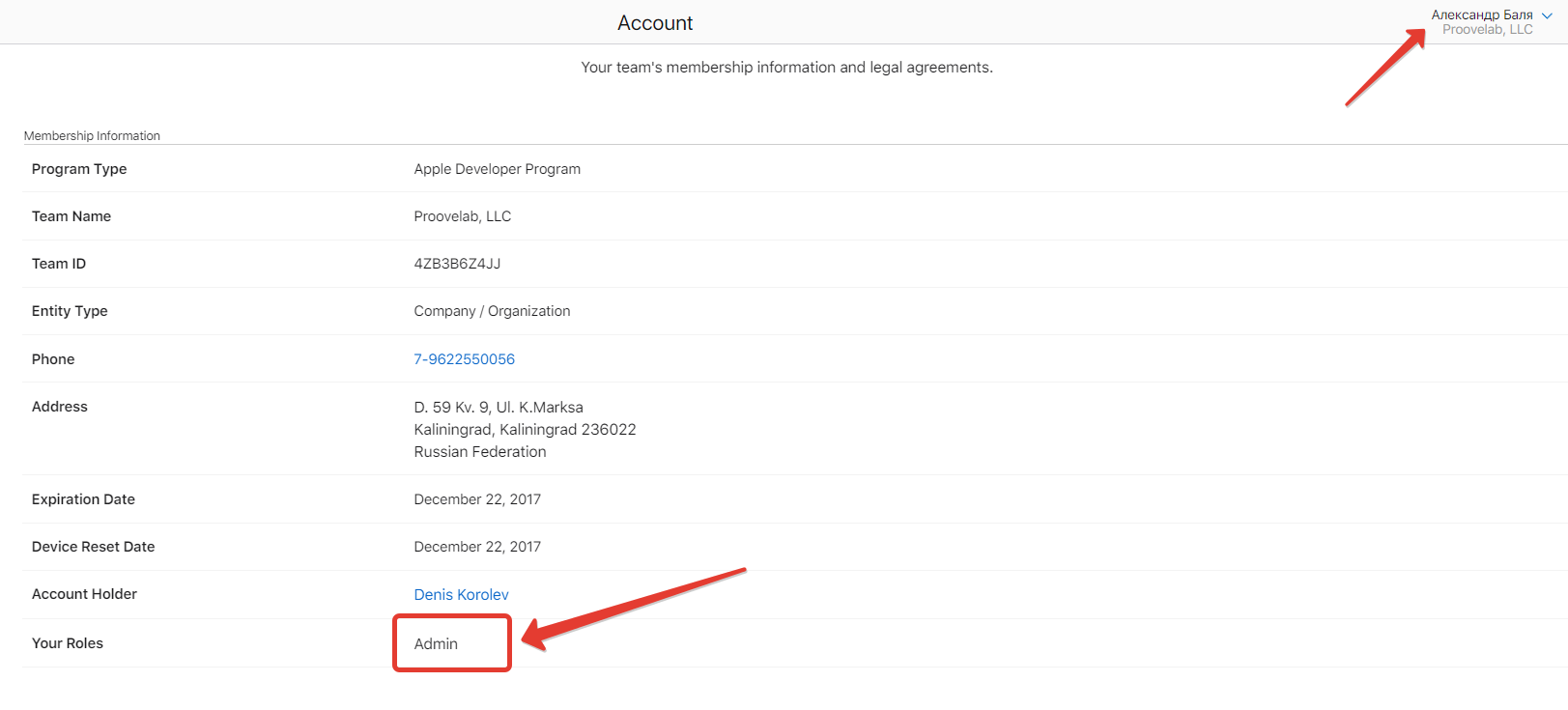Click the Kaliningrad address line
The image size is (1568, 710).
[525, 430]
